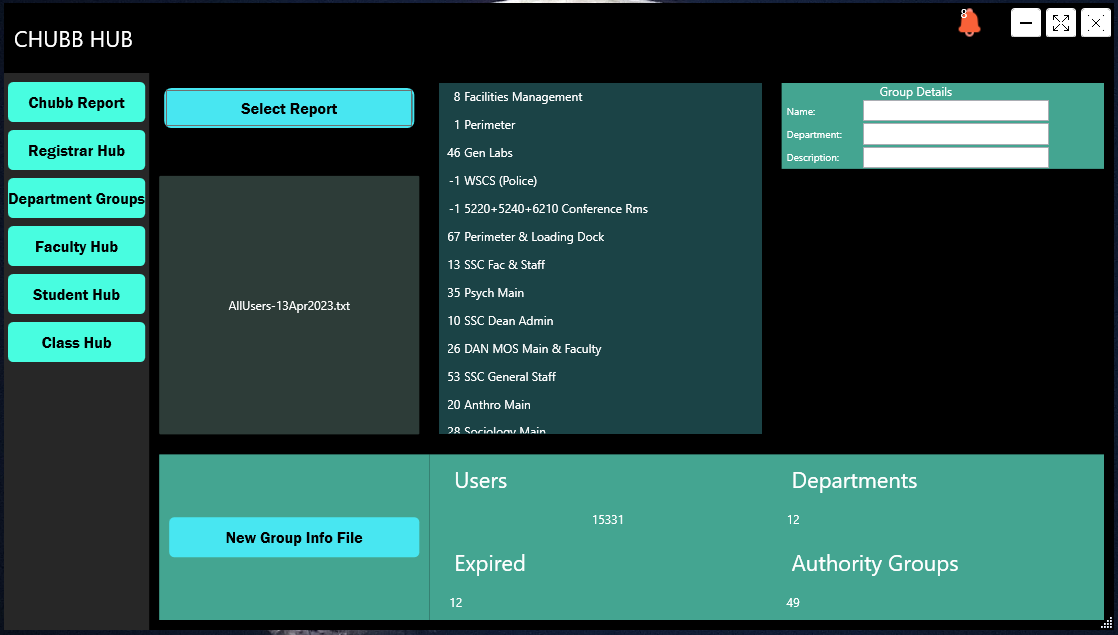The height and width of the screenshot is (635, 1118).
Task: Click the Description input box
Action: coord(955,157)
